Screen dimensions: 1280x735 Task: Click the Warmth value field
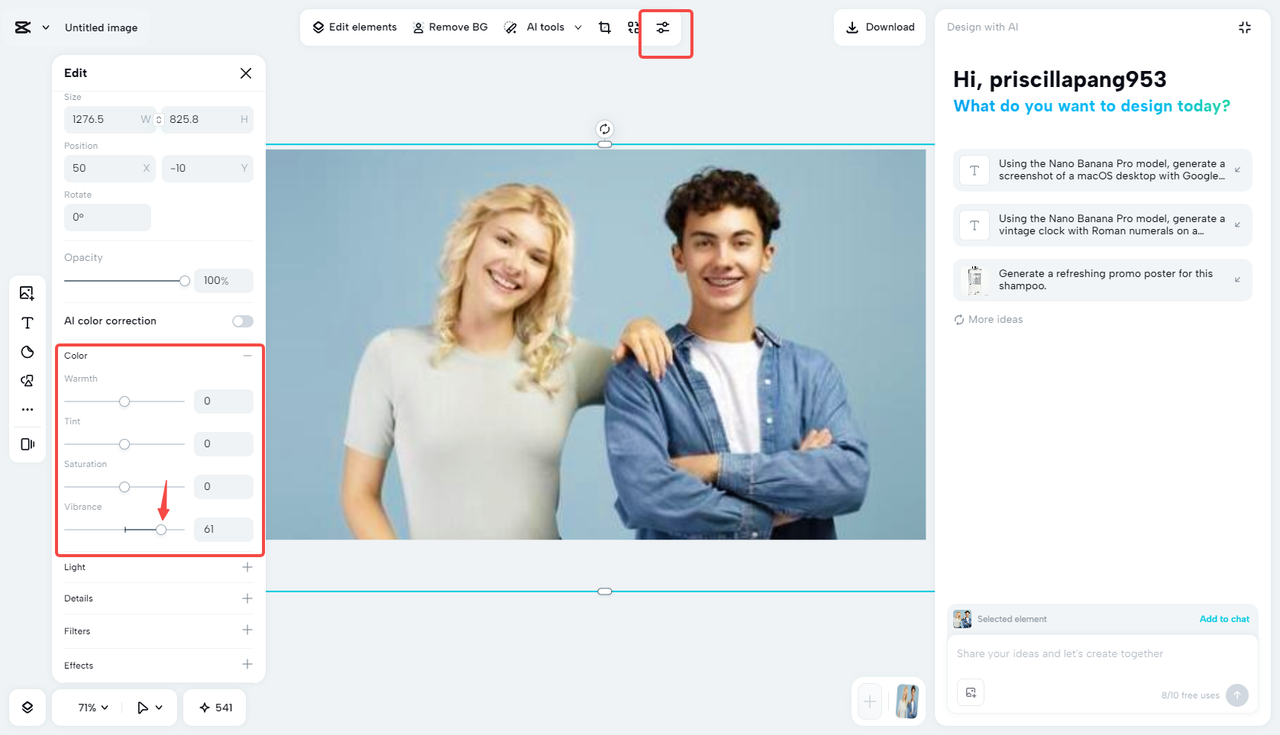223,401
